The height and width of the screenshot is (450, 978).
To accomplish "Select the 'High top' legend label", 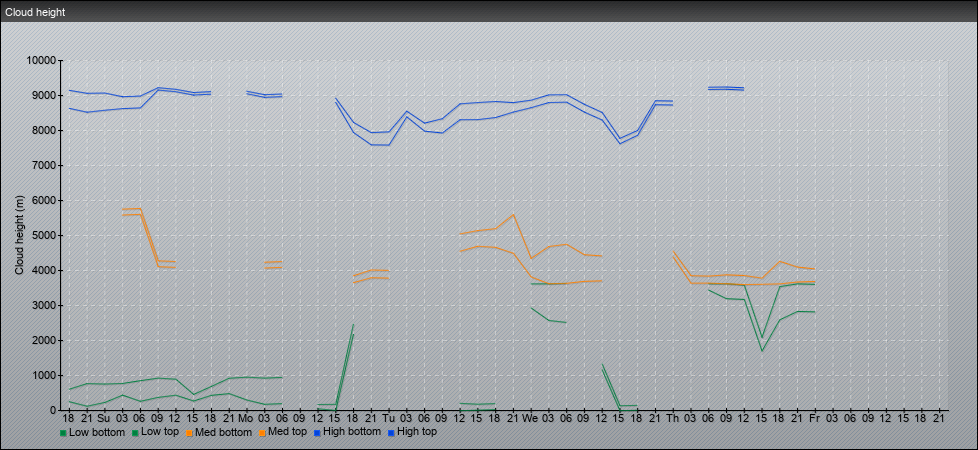I will [417, 431].
